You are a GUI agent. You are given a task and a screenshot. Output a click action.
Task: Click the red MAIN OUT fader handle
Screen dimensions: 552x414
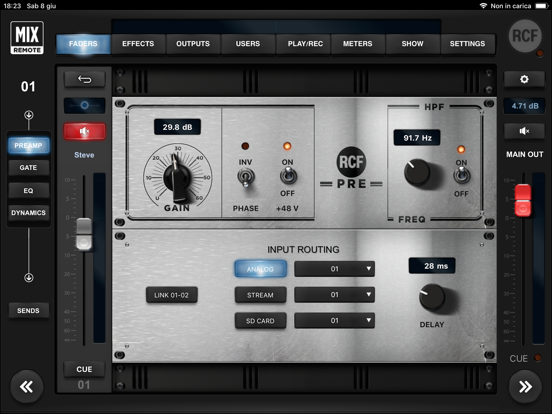[x=523, y=200]
